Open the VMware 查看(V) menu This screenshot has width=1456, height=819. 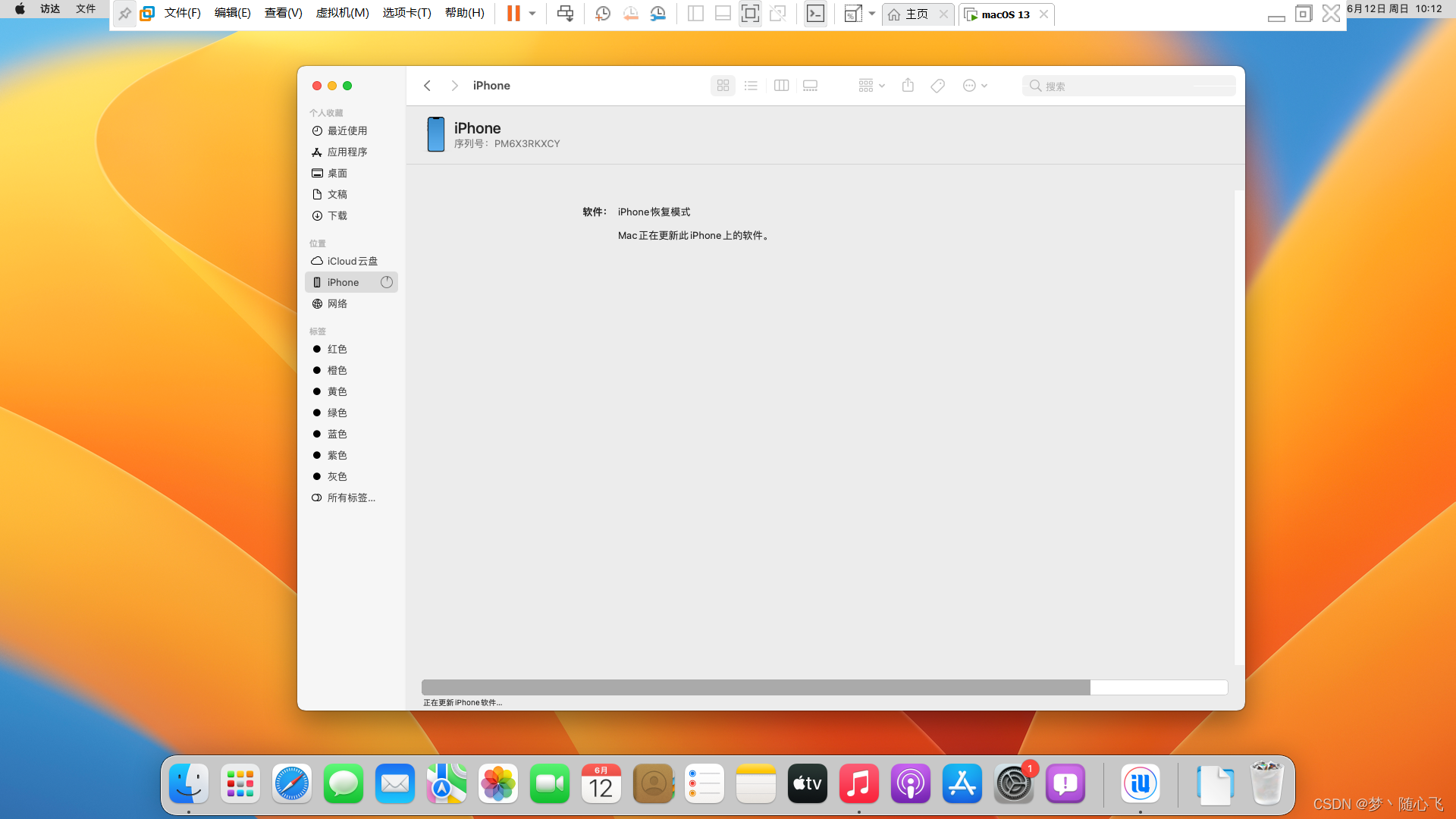tap(284, 13)
